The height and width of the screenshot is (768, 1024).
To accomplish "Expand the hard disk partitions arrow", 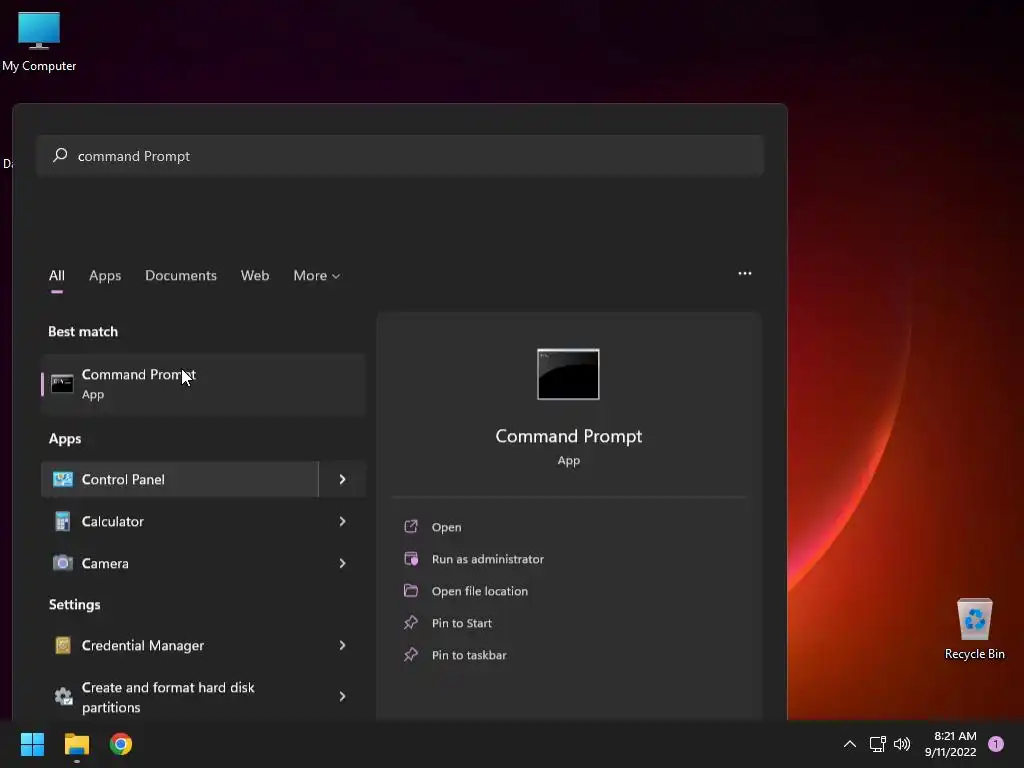I will pos(342,697).
